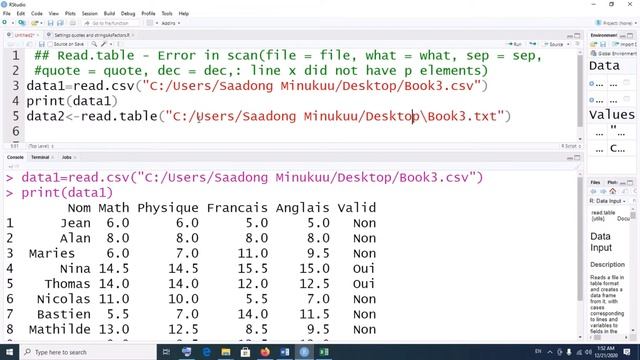Image resolution: width=640 pixels, height=360 pixels.
Task: Open the Tools menu
Action: [x=167, y=13]
